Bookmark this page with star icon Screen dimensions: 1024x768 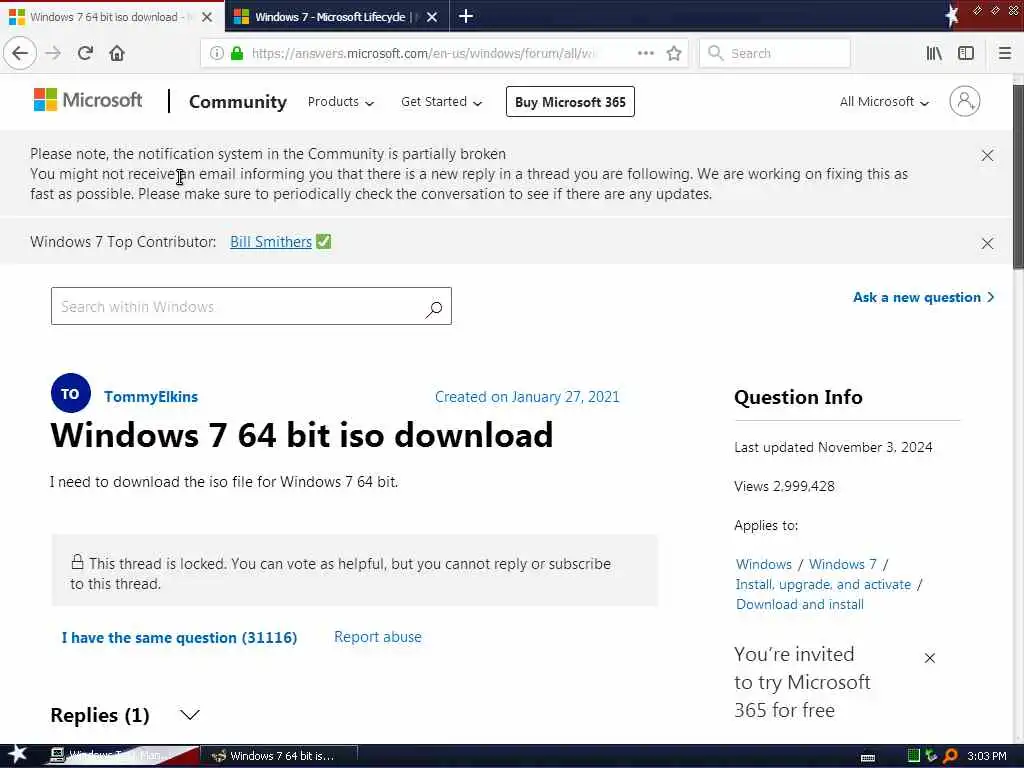tap(674, 53)
